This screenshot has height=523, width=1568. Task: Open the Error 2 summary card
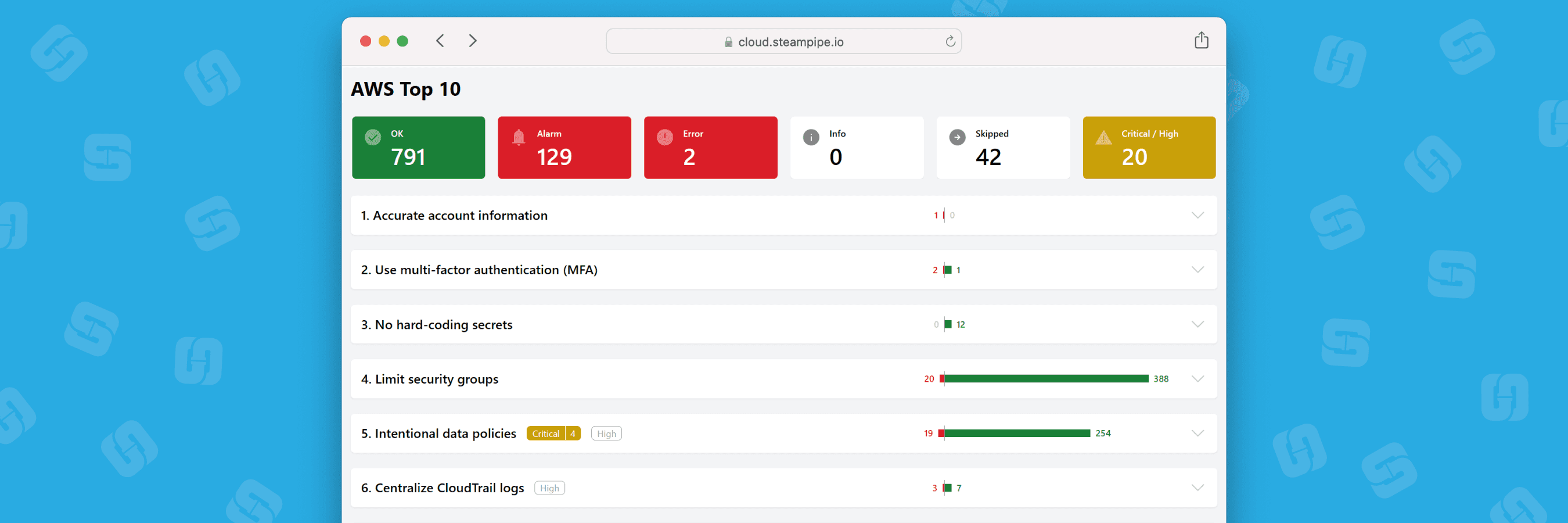710,148
